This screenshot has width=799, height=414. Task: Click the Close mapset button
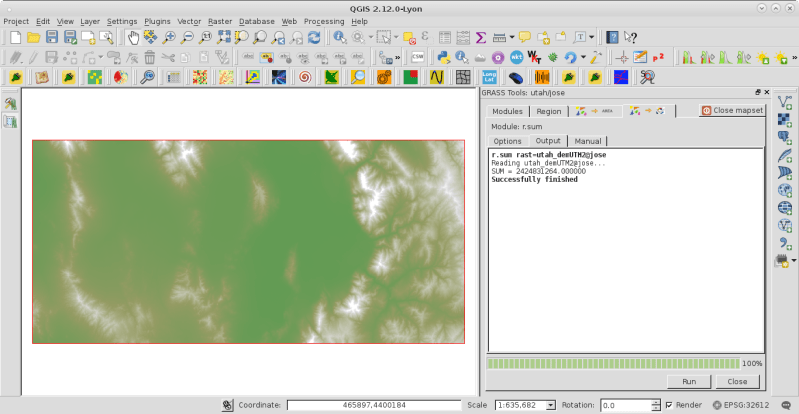(x=733, y=110)
